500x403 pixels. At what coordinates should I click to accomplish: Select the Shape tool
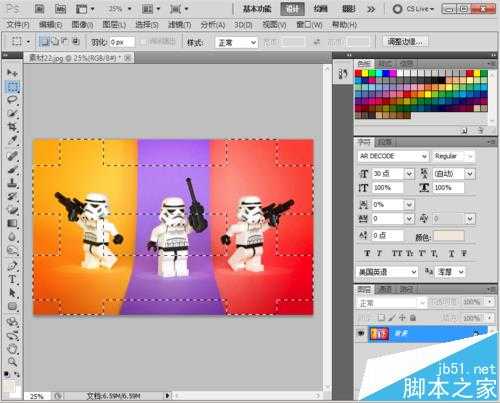12,306
